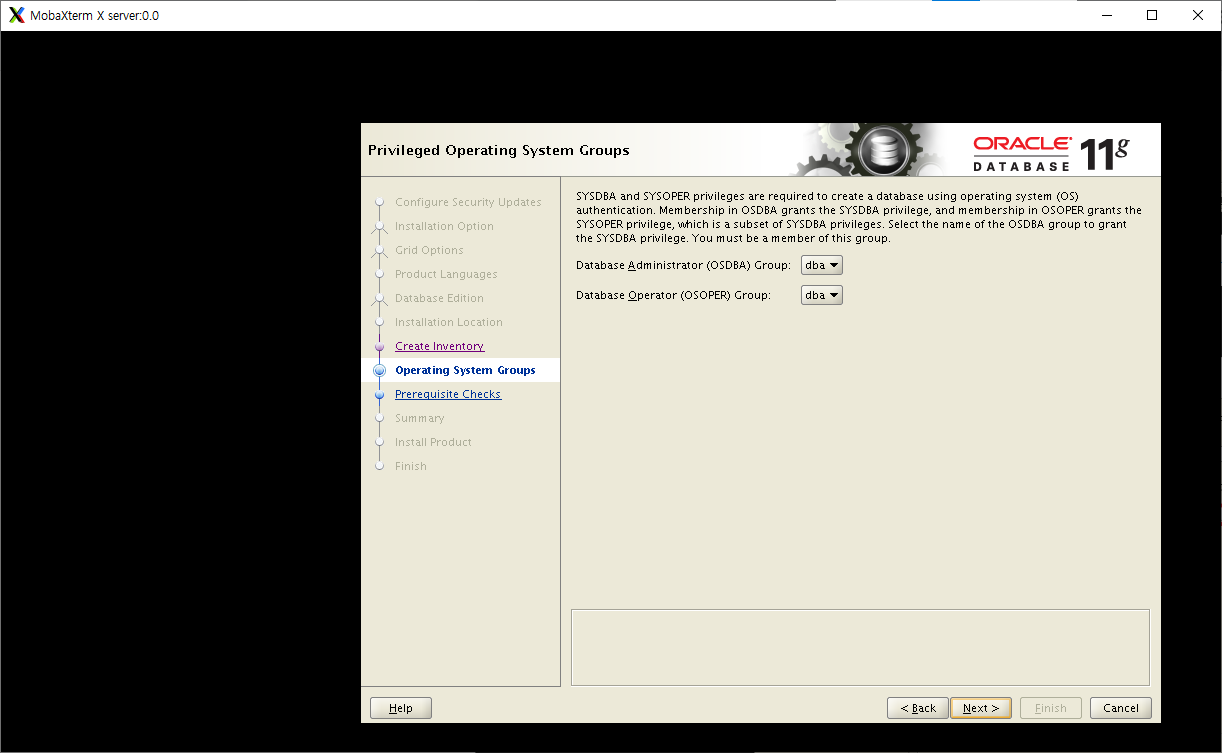Click Database Edition step

439,298
